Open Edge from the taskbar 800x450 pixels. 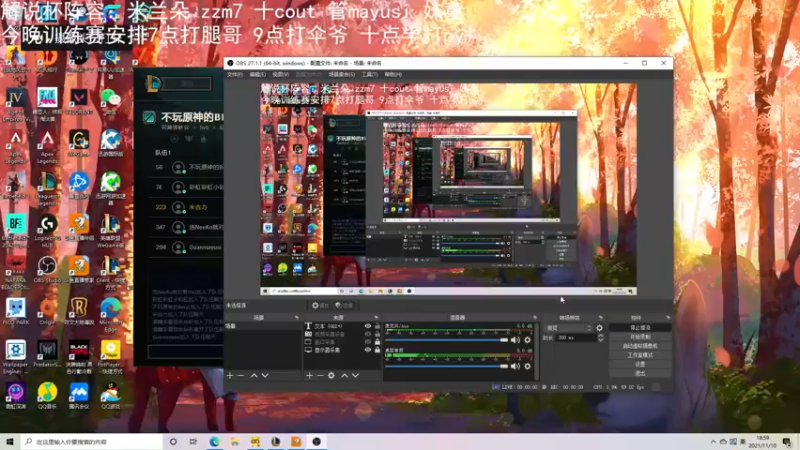tap(214, 441)
